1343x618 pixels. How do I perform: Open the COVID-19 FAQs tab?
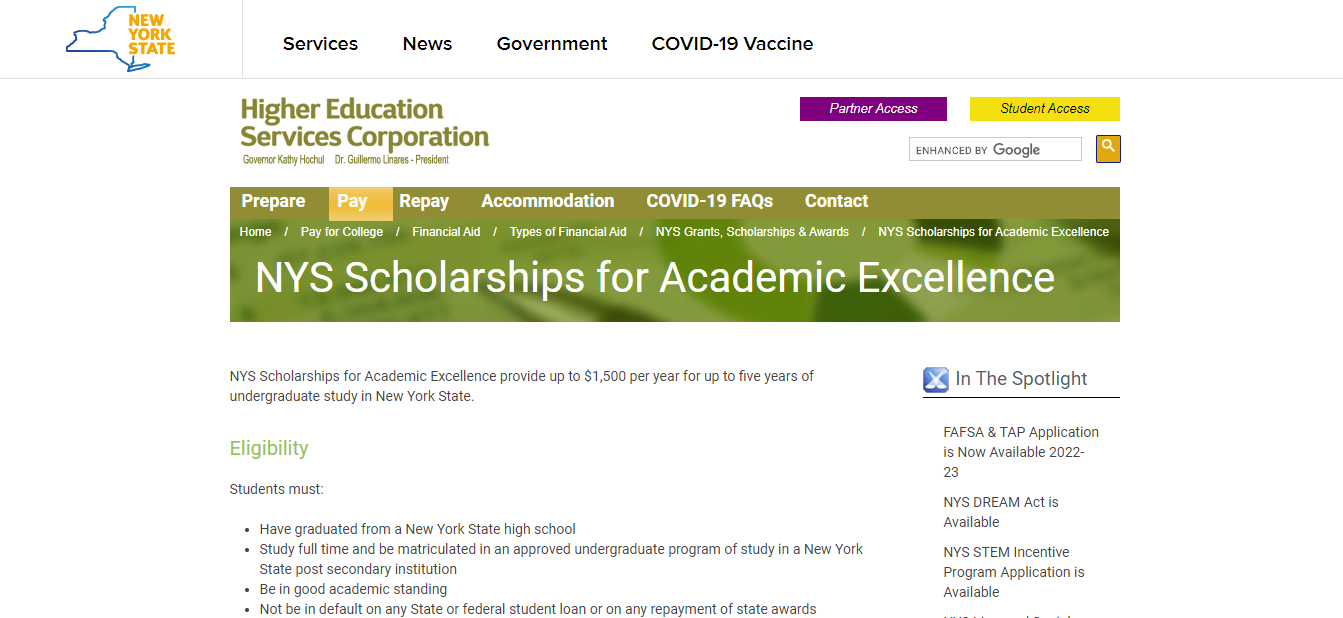709,201
